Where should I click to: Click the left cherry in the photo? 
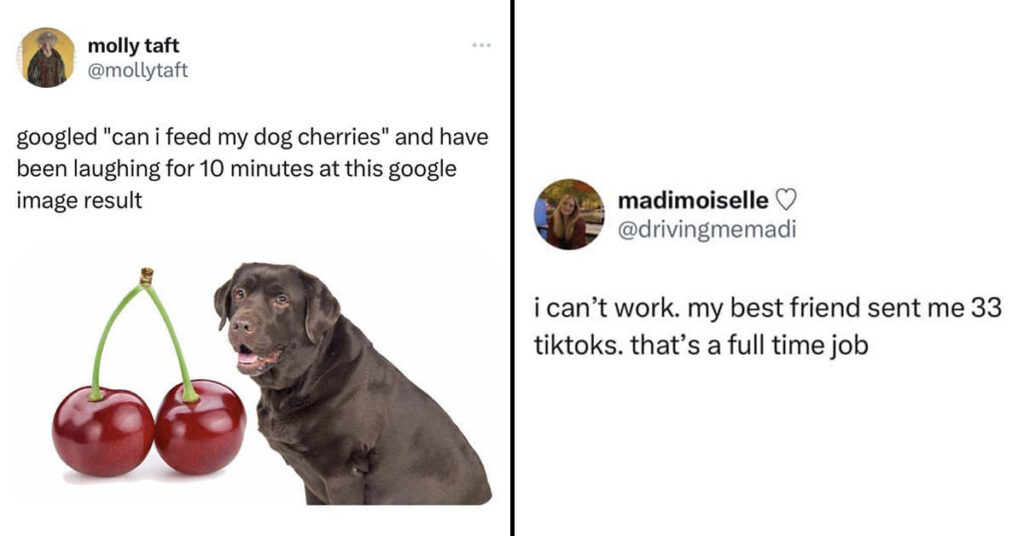[x=103, y=430]
